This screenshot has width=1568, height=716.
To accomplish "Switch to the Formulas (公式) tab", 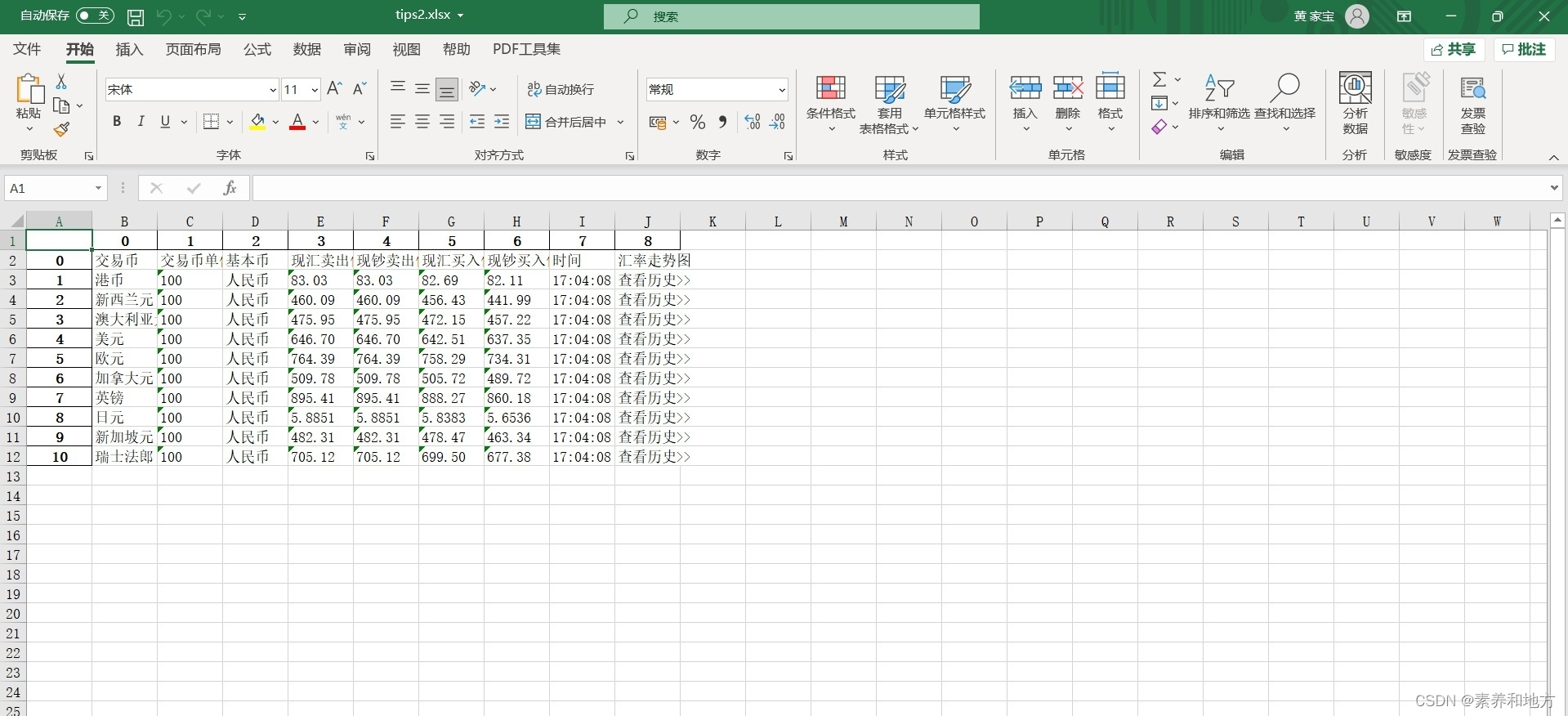I will click(257, 49).
